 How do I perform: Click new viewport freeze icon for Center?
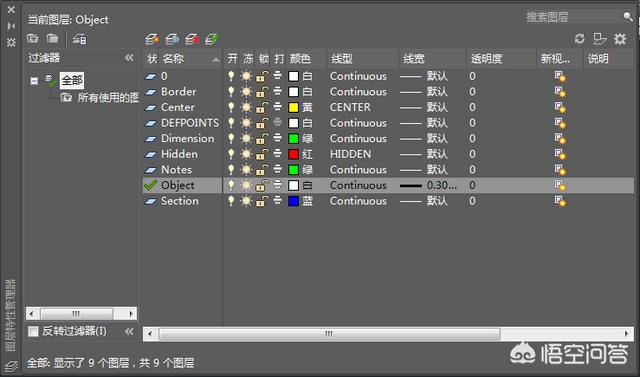[x=560, y=107]
